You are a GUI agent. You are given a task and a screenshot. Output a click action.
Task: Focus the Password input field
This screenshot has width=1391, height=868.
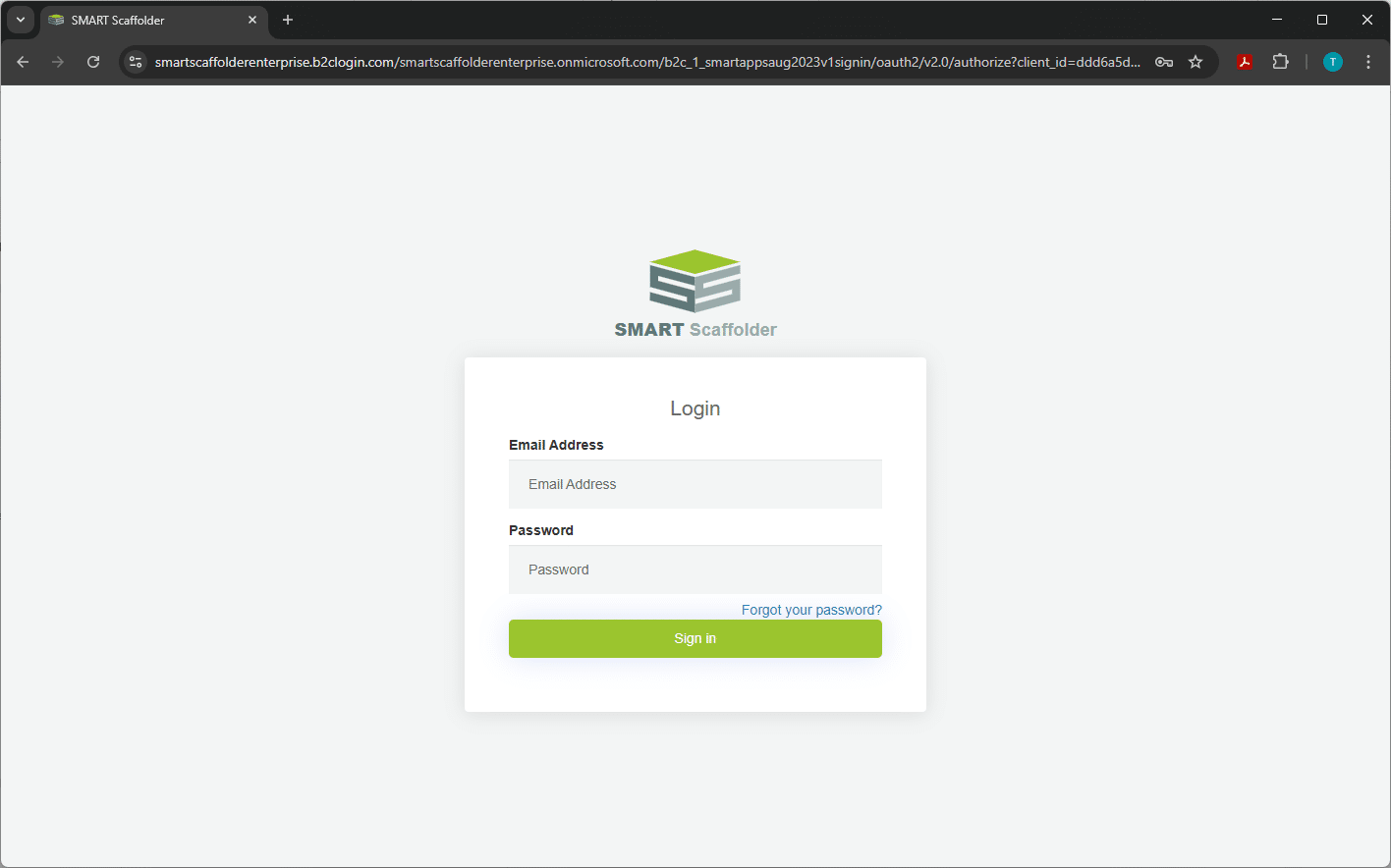[695, 570]
